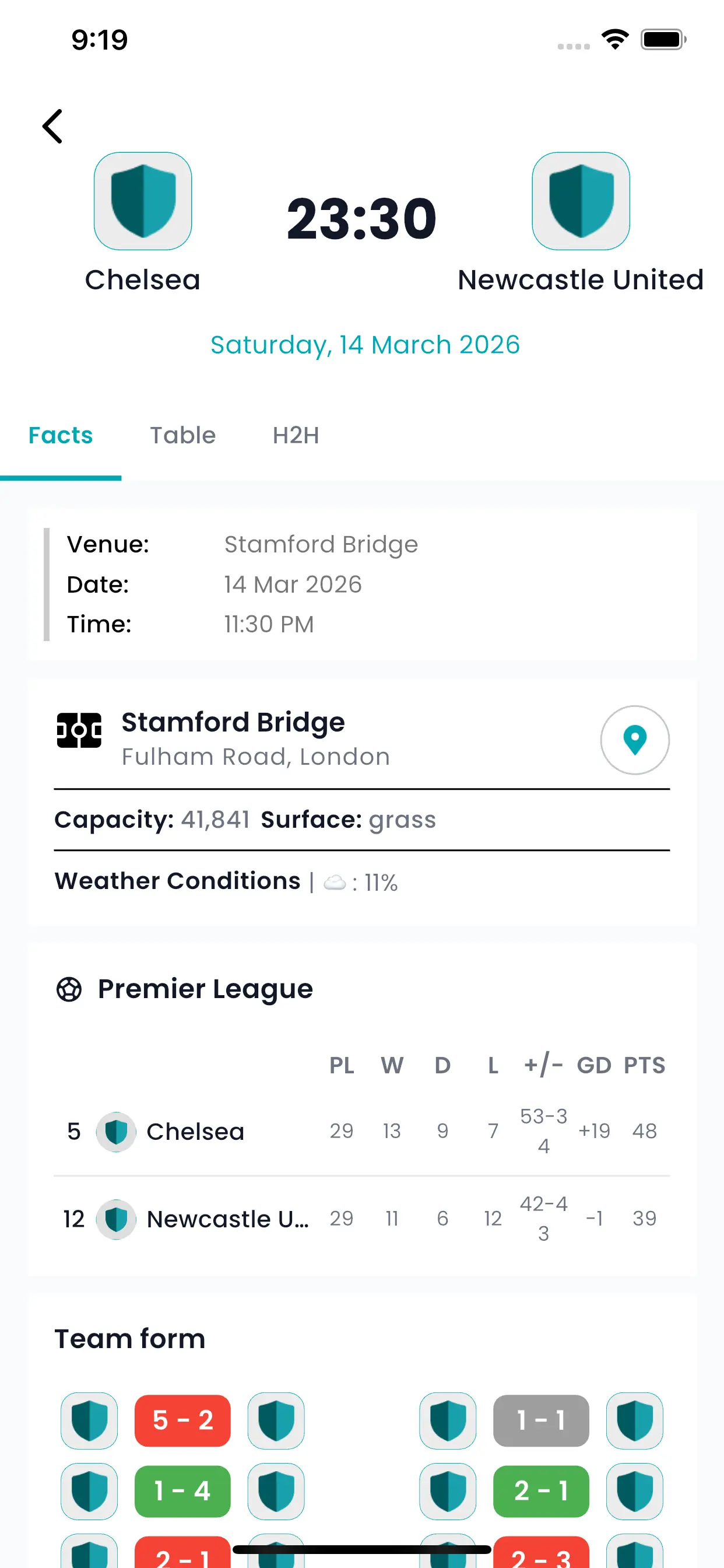Open the red 5 - 2 result
724x1568 pixels.
point(182,1420)
